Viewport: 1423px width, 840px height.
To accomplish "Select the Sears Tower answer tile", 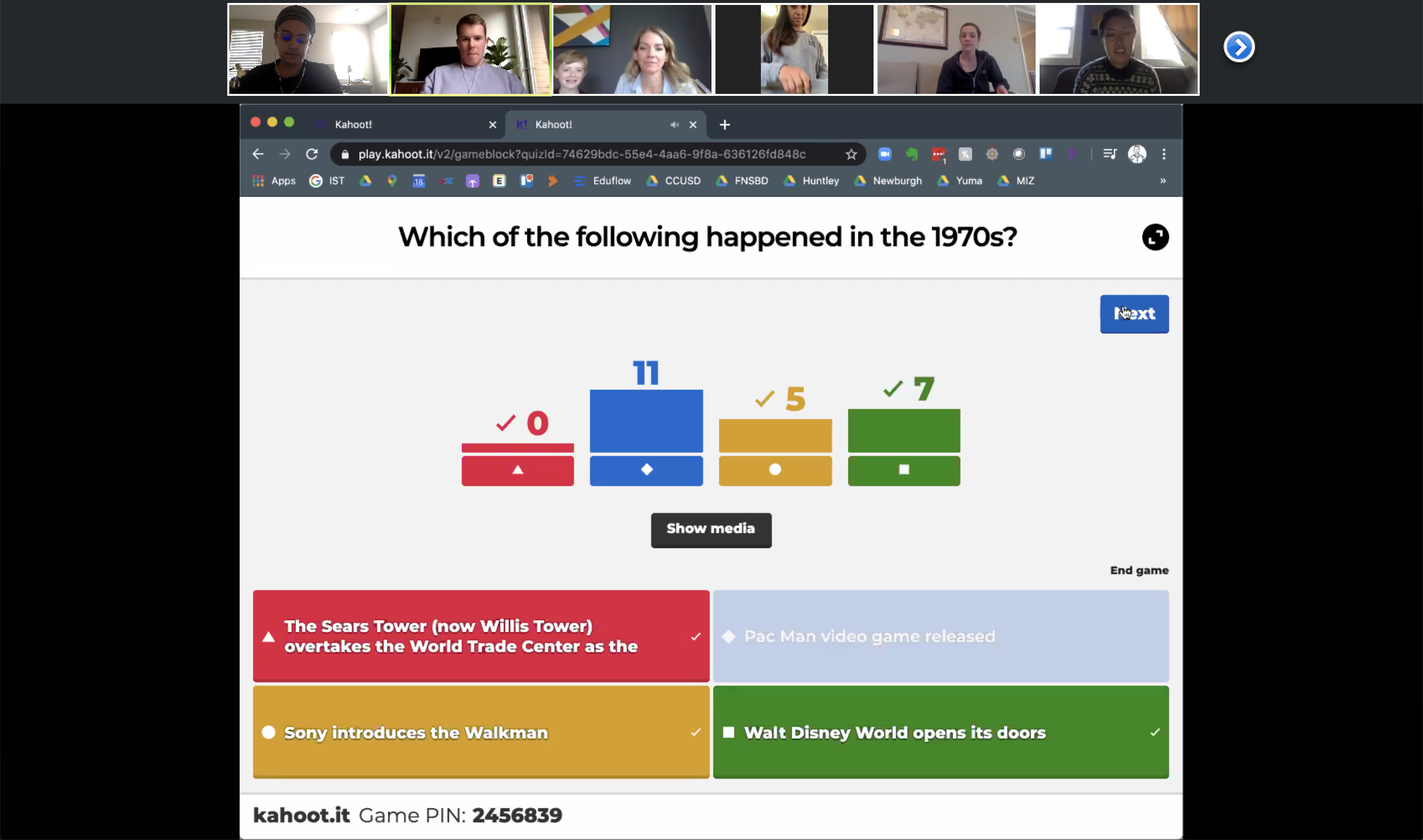I will click(x=481, y=636).
